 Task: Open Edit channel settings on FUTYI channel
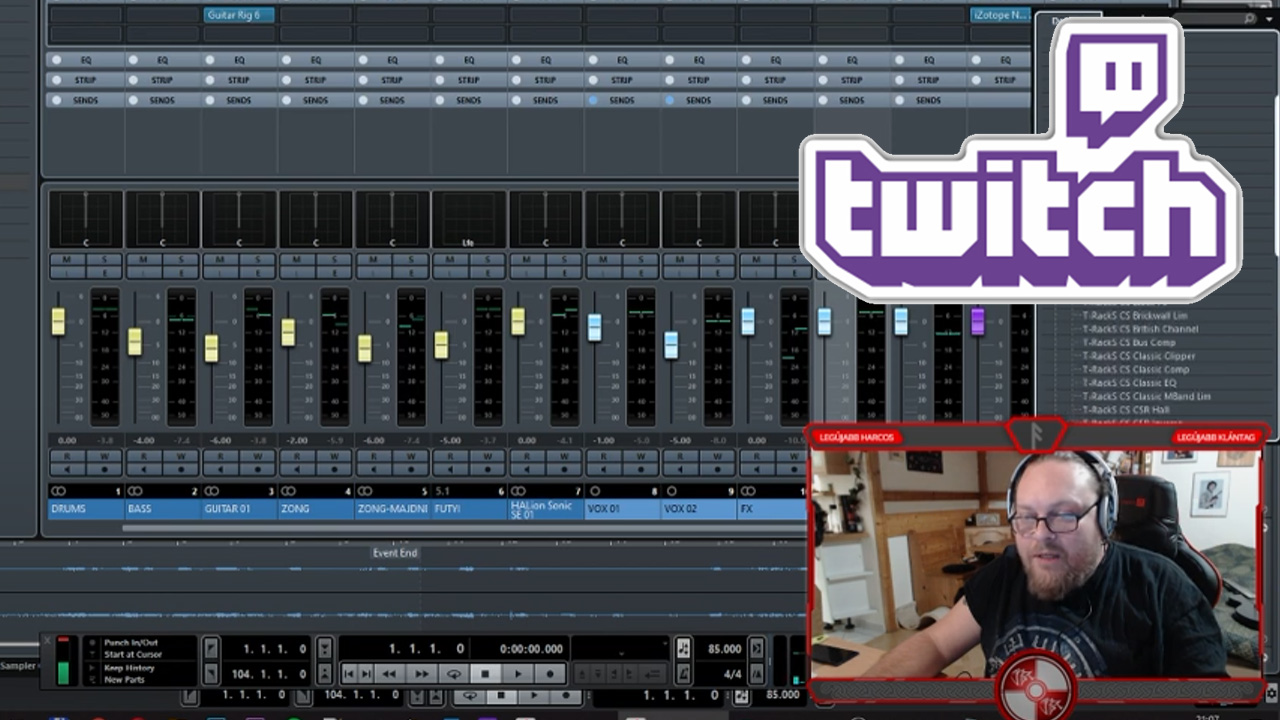488,272
